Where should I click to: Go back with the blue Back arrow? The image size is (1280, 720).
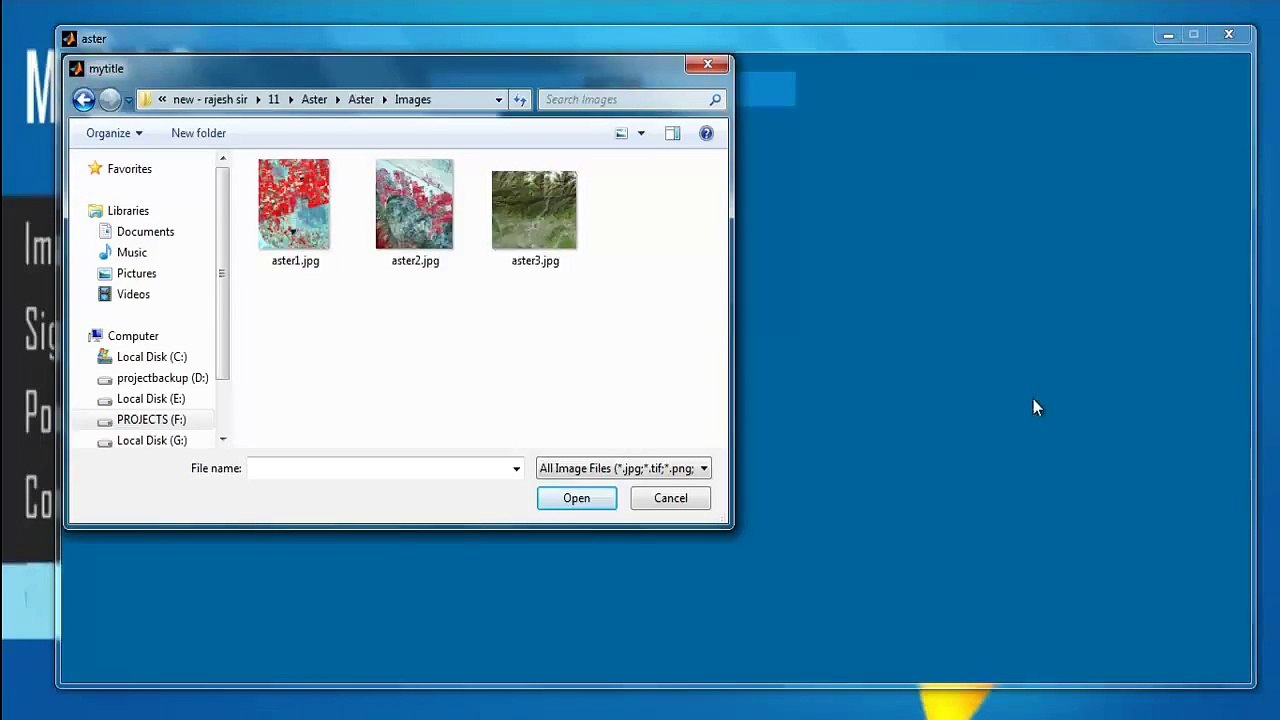(84, 99)
